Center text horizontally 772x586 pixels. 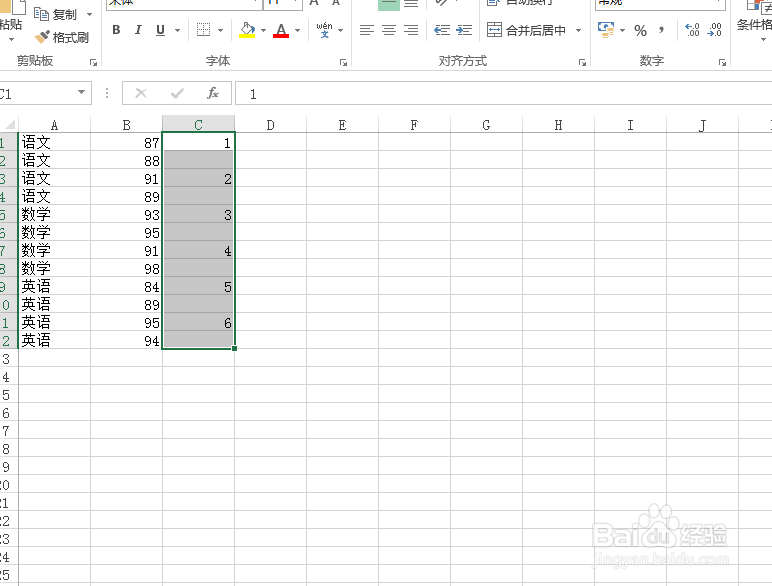[389, 30]
